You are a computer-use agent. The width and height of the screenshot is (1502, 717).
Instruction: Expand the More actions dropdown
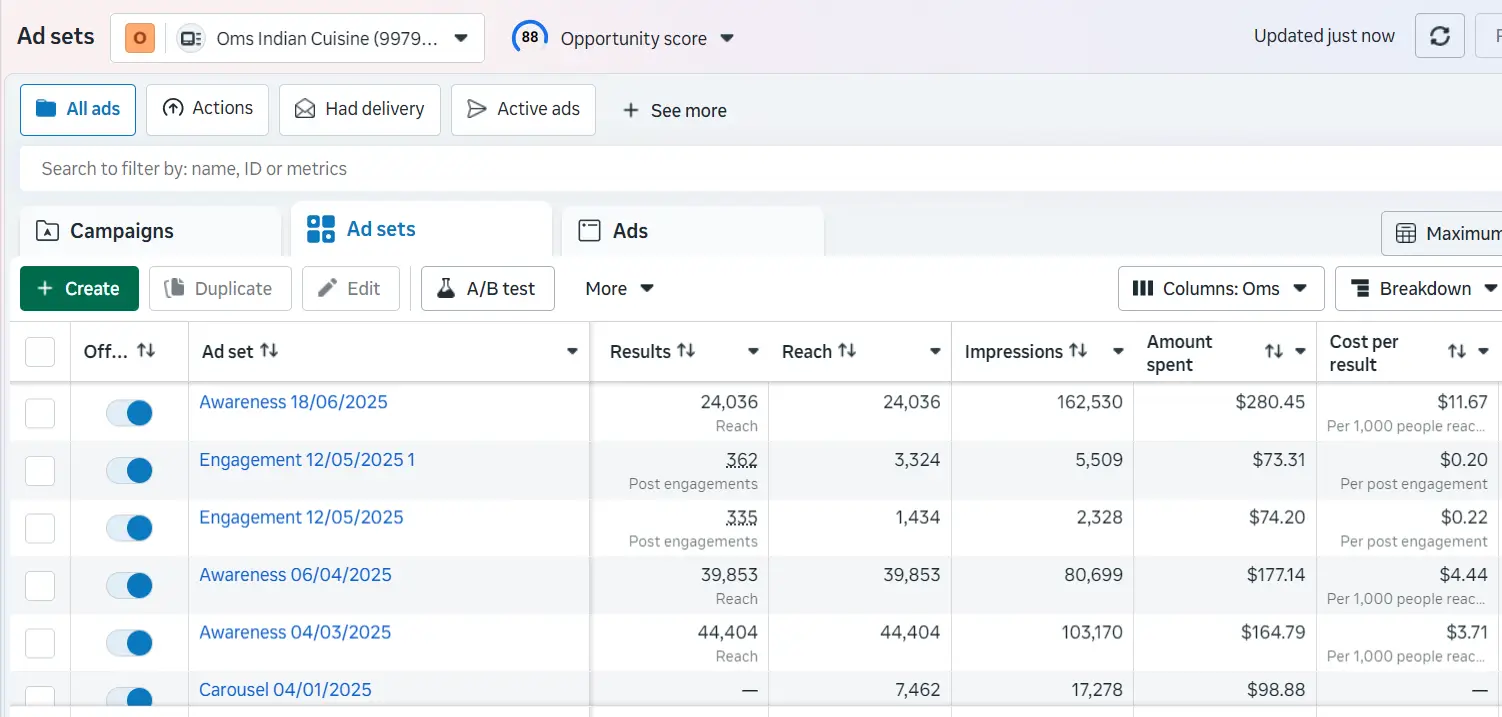coord(617,288)
